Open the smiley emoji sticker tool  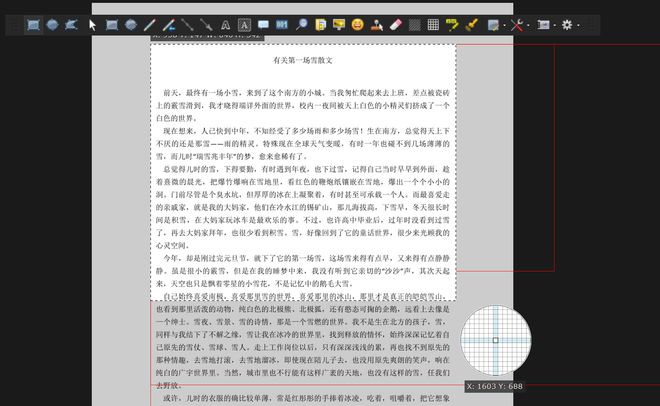pos(358,24)
